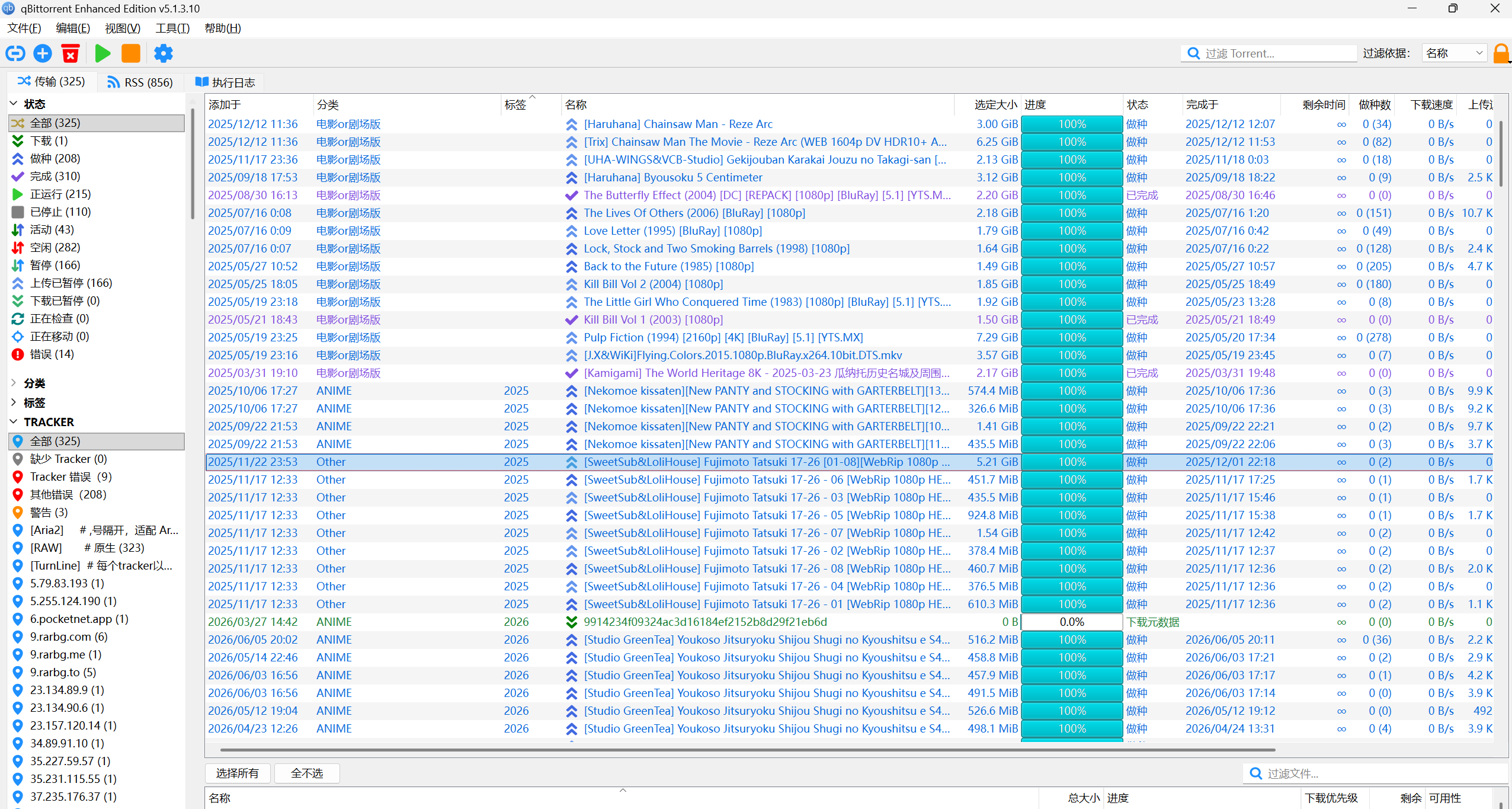Viewport: 1512px width, 809px height.
Task: Click the 选择所有 button
Action: (x=238, y=773)
